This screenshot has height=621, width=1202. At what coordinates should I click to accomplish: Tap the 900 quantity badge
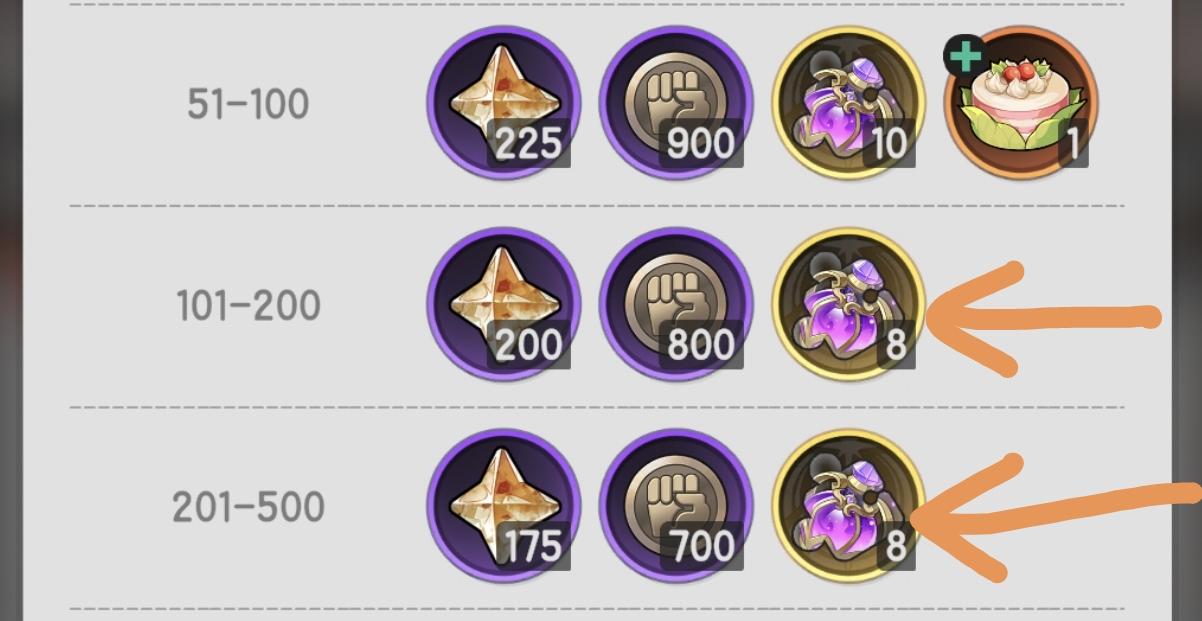click(x=700, y=145)
